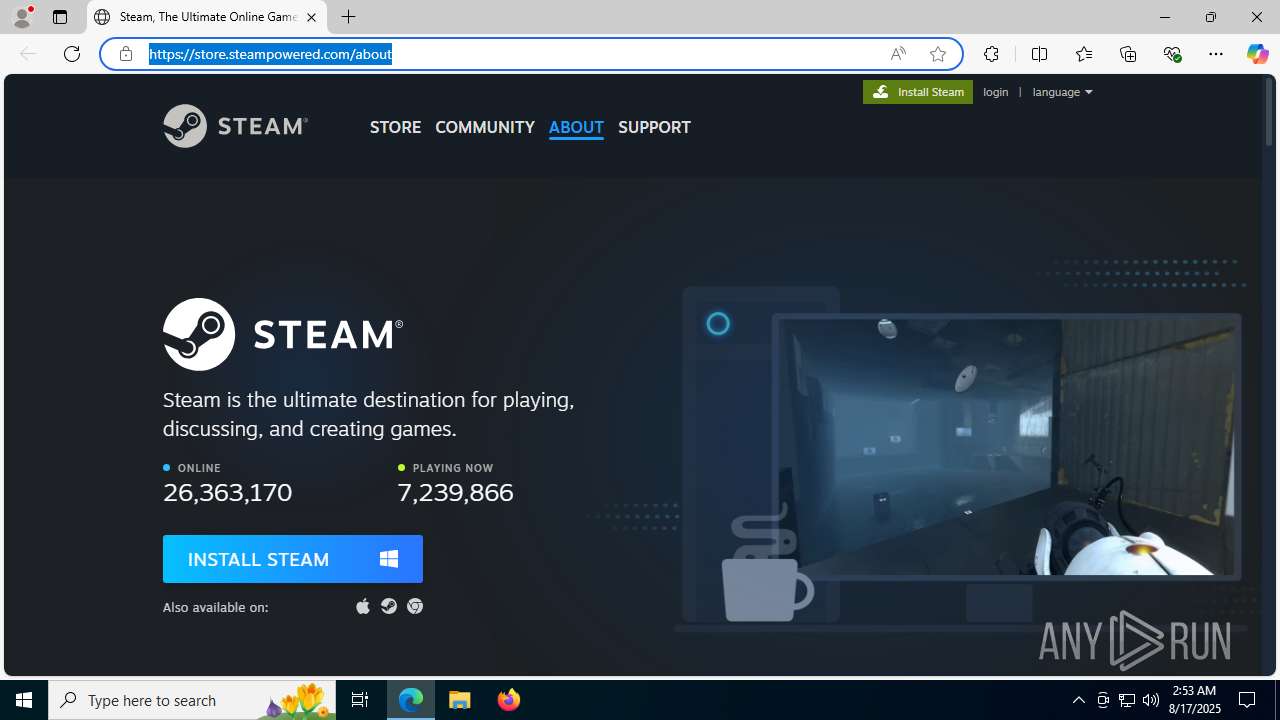Open Task View on taskbar

pos(360,700)
